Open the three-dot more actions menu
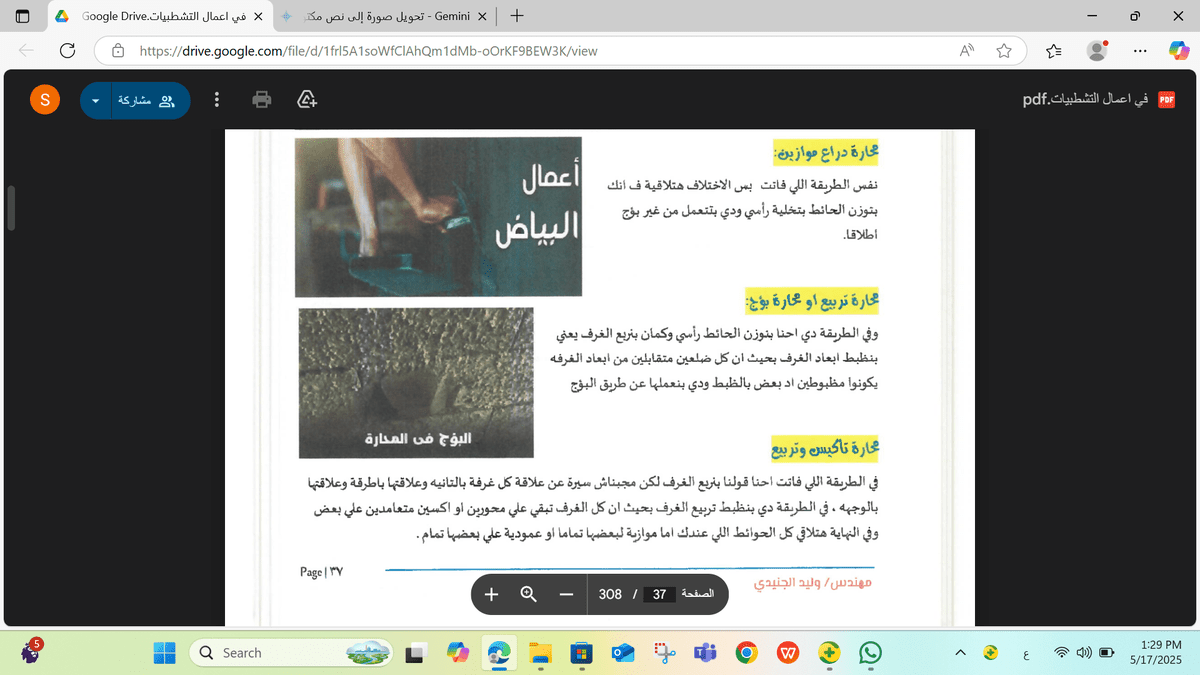 click(x=217, y=100)
